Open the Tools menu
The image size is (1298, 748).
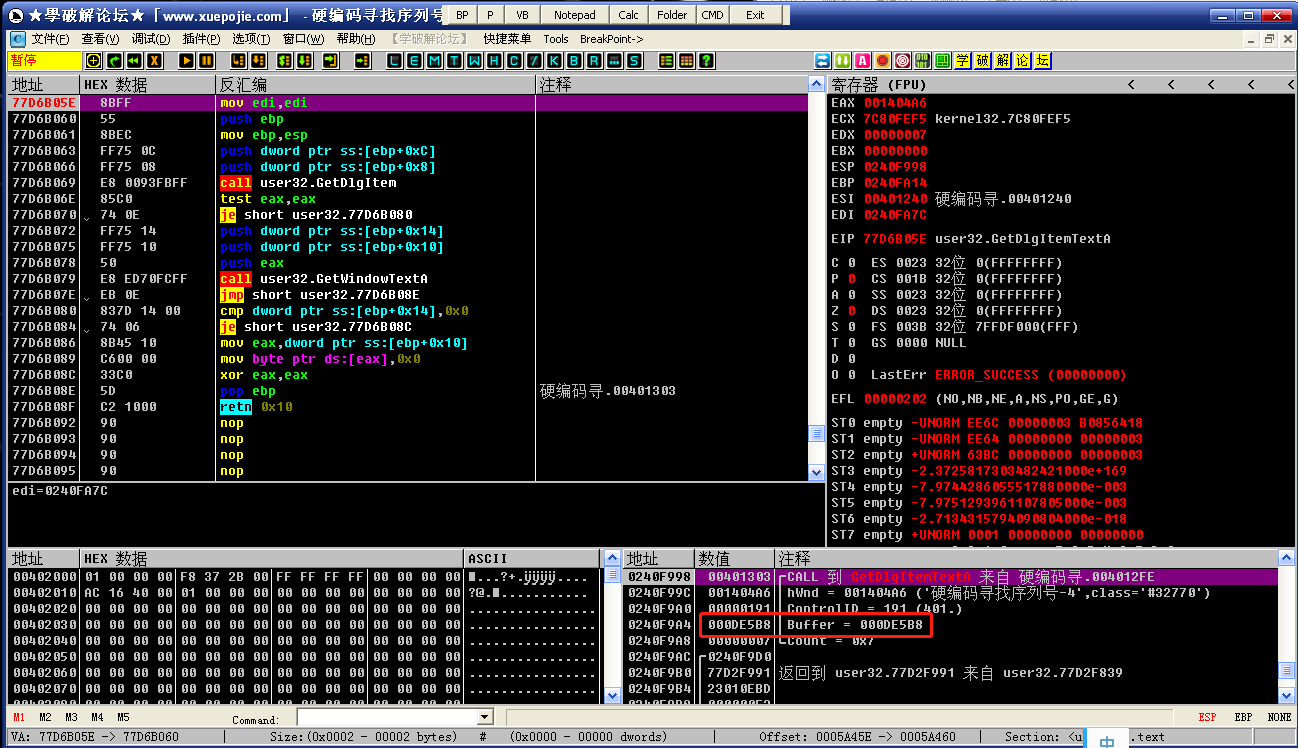tap(556, 39)
